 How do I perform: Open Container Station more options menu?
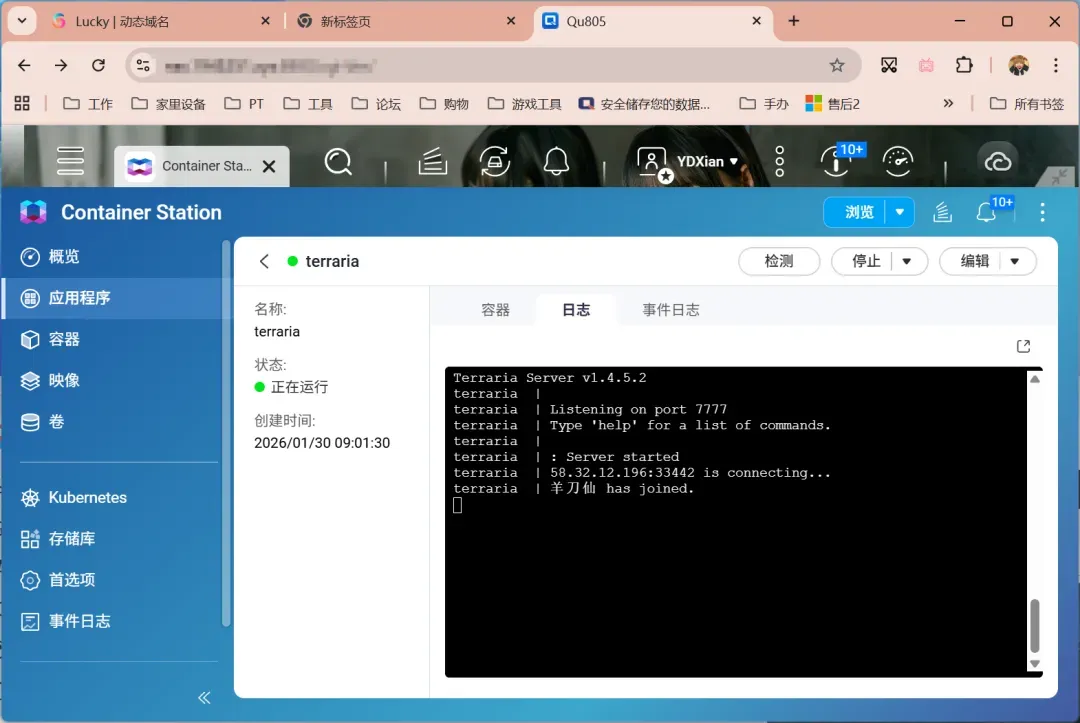(1042, 212)
